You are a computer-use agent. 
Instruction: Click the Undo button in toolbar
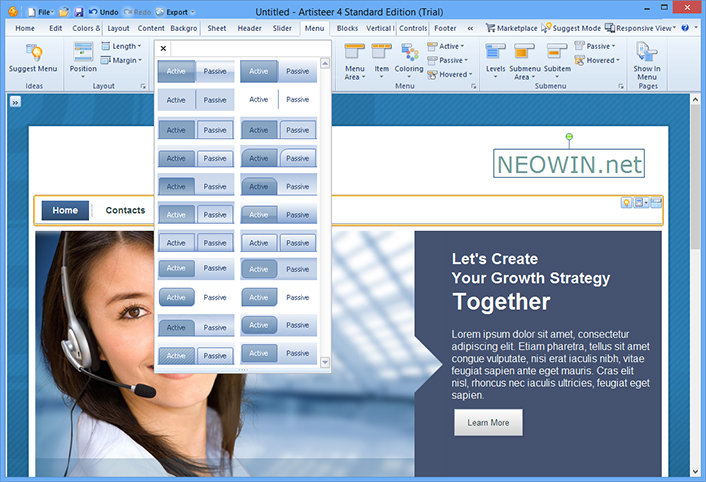pyautogui.click(x=104, y=12)
